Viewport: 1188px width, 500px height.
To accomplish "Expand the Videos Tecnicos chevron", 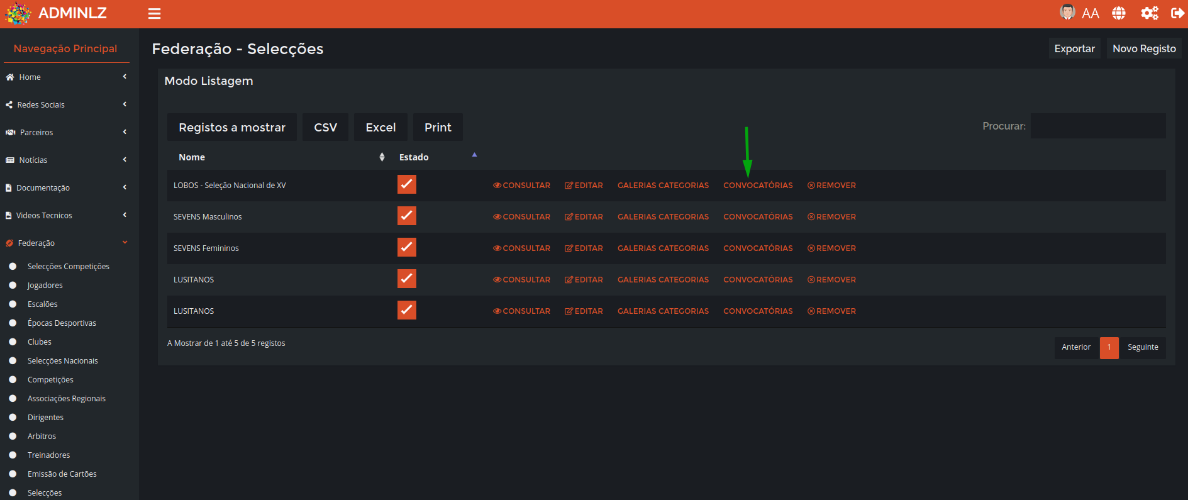I will pos(124,215).
